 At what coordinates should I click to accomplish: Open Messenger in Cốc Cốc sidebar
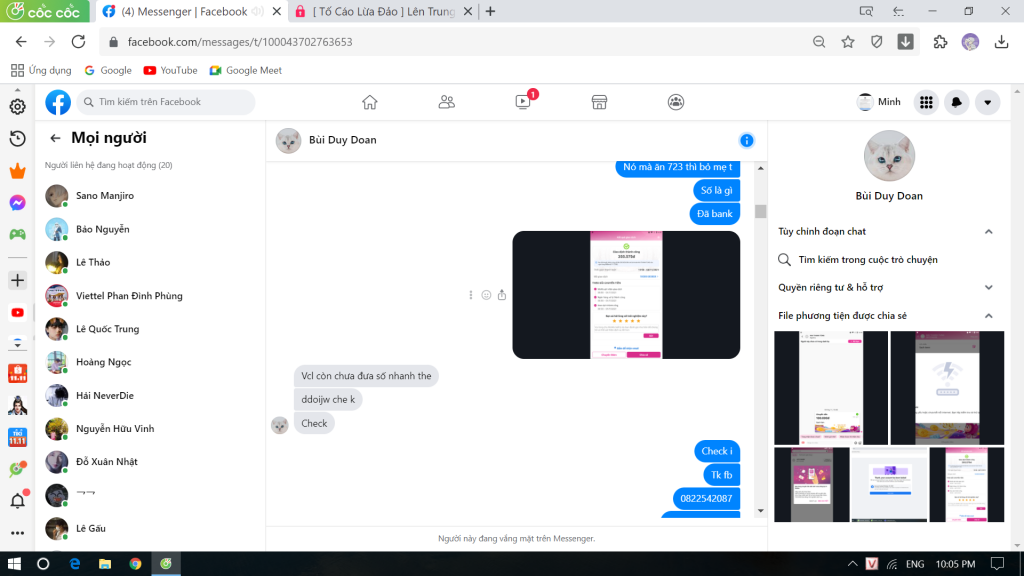pyautogui.click(x=17, y=202)
